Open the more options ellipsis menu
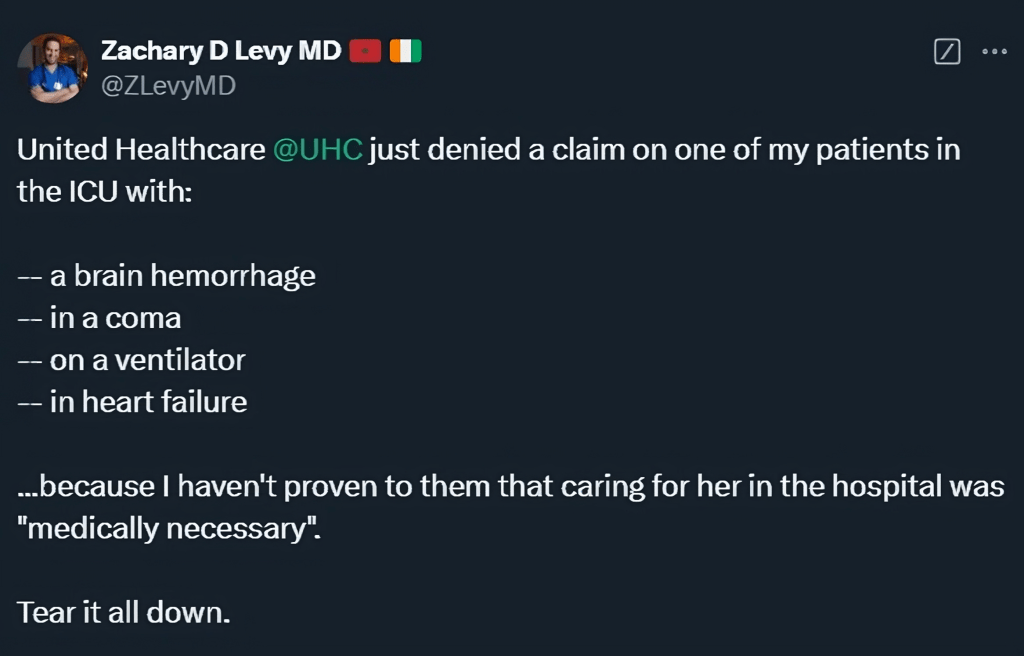This screenshot has height=656, width=1024. pos(994,52)
